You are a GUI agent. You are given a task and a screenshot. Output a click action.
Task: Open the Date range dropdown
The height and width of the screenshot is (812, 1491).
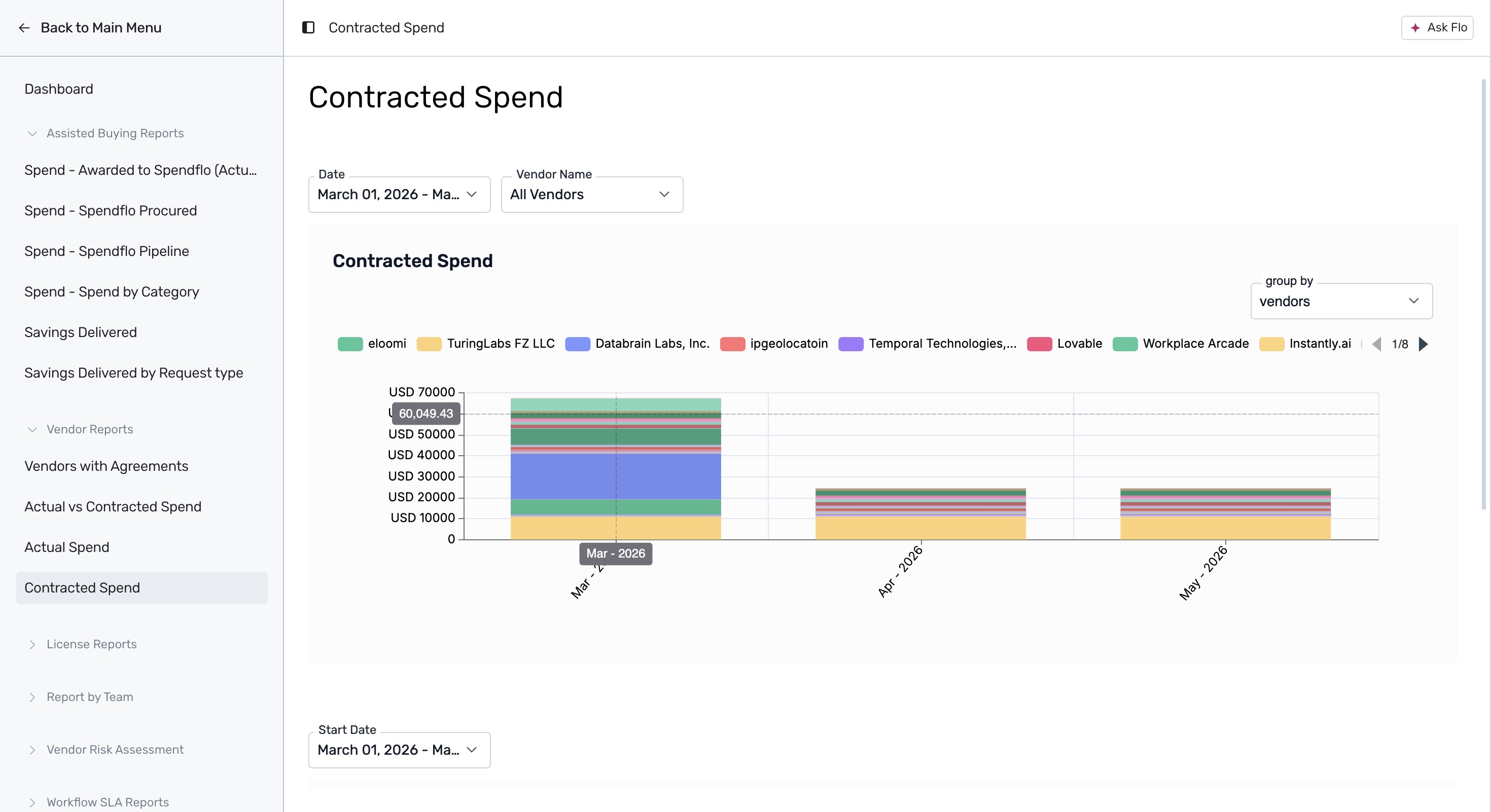pyautogui.click(x=400, y=194)
